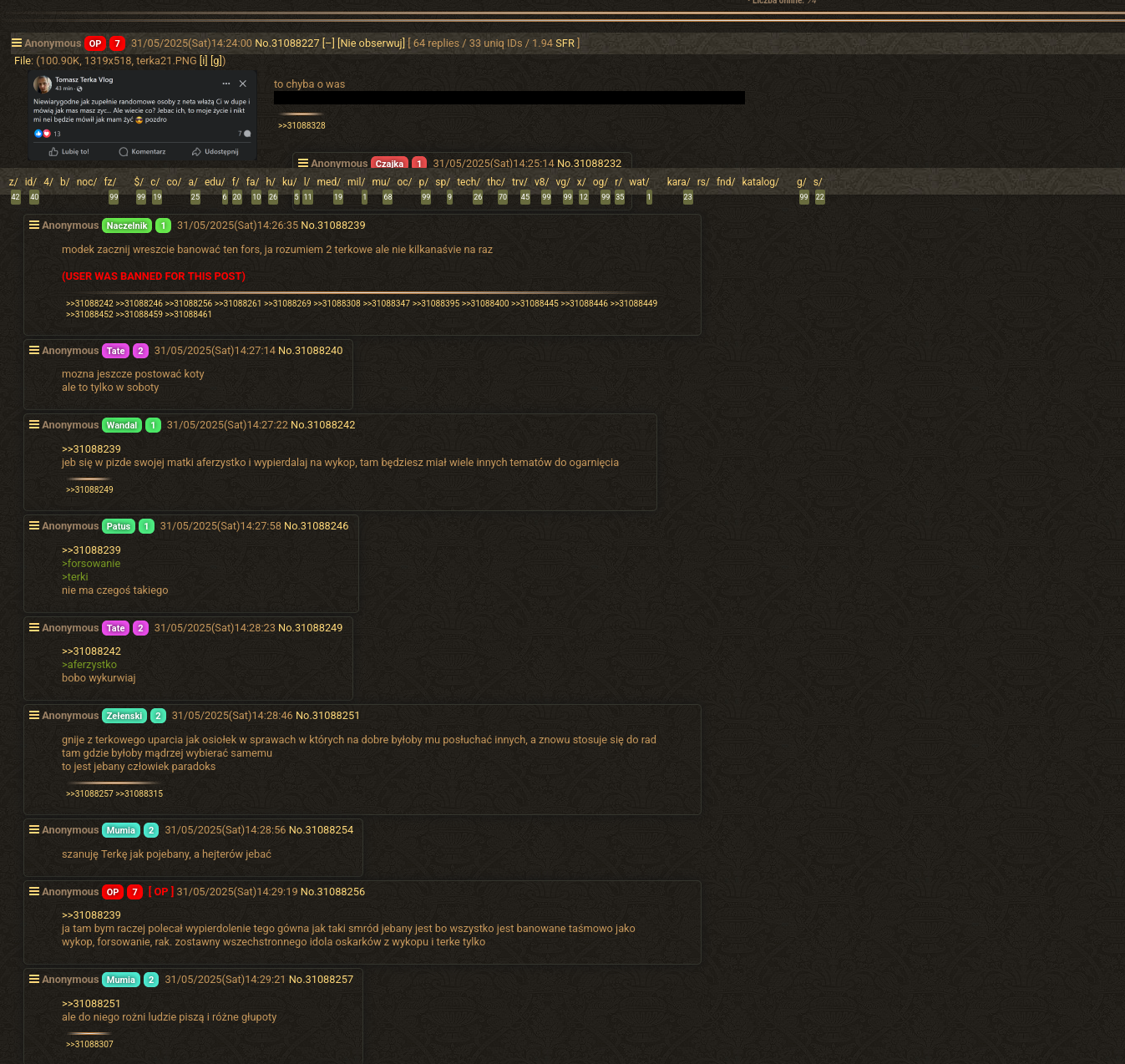Open hamburger menu of post No.31088251
Screen dimensions: 1125x1064
34,715
